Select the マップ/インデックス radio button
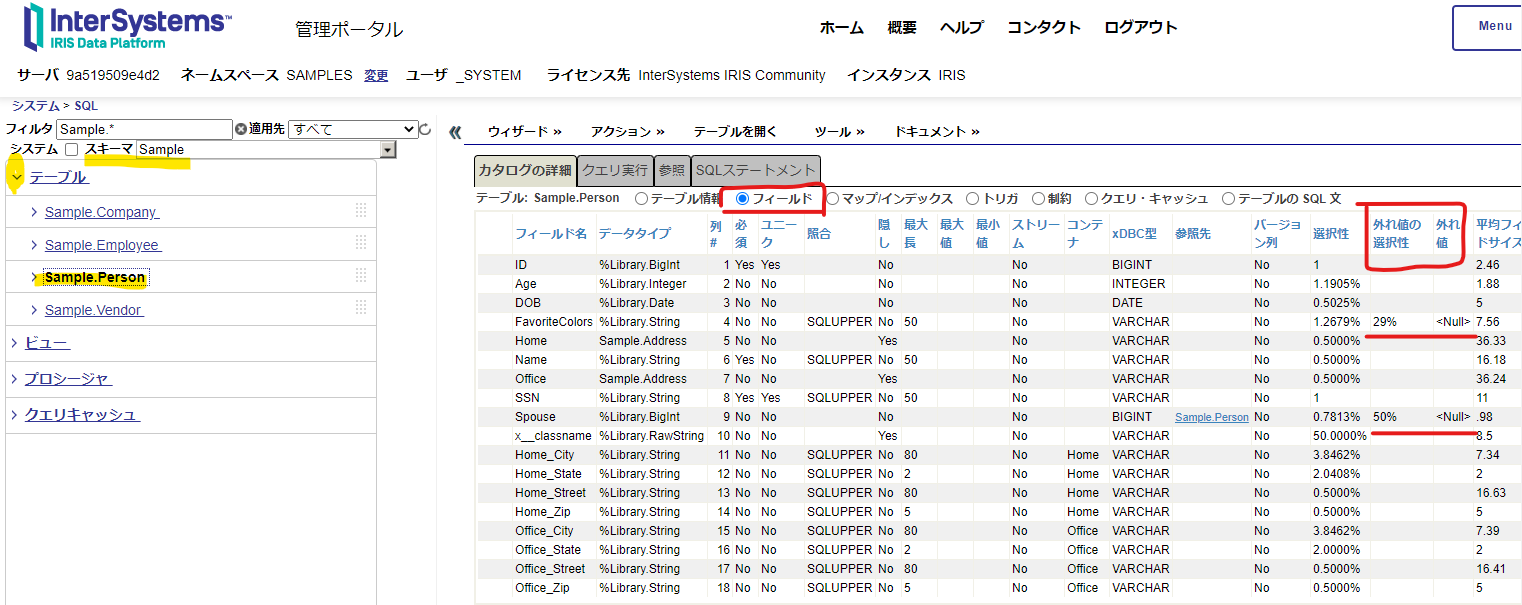Viewport: 1522px width, 605px height. coord(833,198)
